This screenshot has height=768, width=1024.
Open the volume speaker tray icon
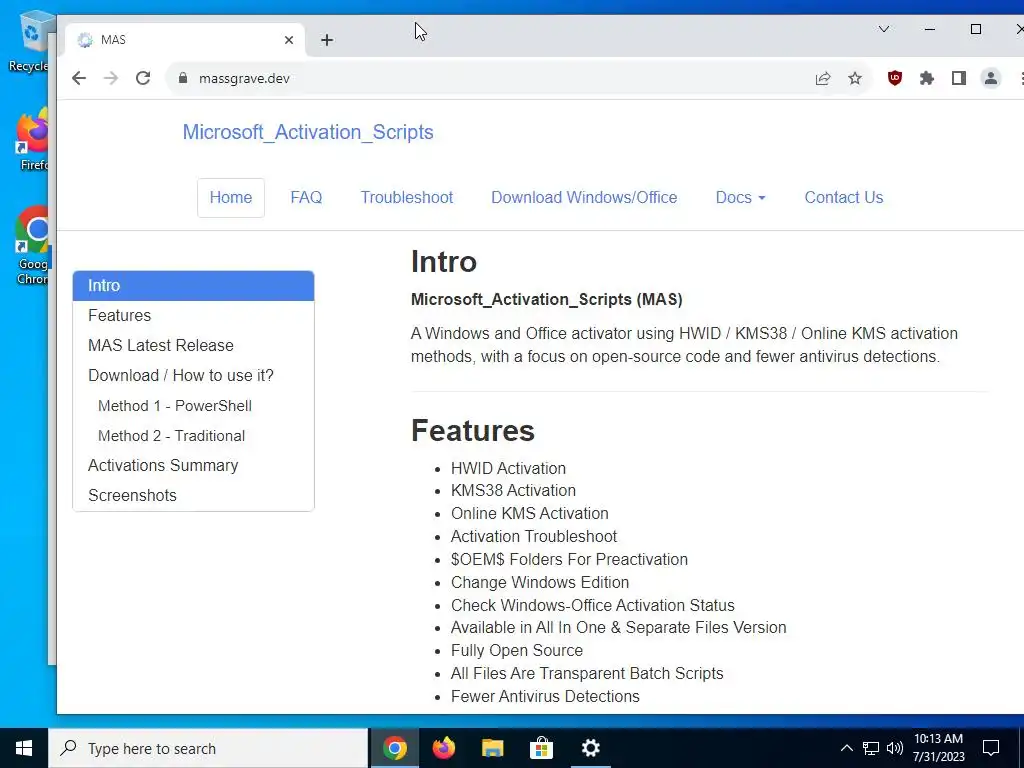point(895,748)
